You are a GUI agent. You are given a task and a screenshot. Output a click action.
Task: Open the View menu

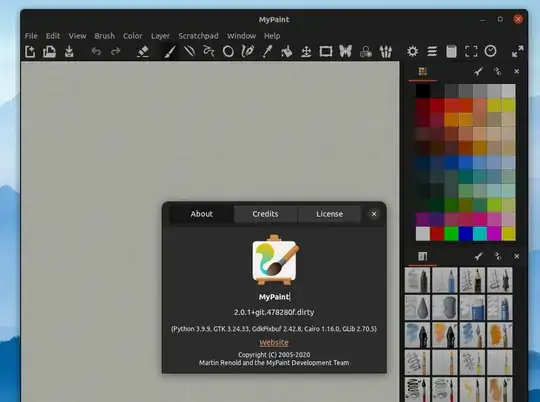pyautogui.click(x=77, y=36)
